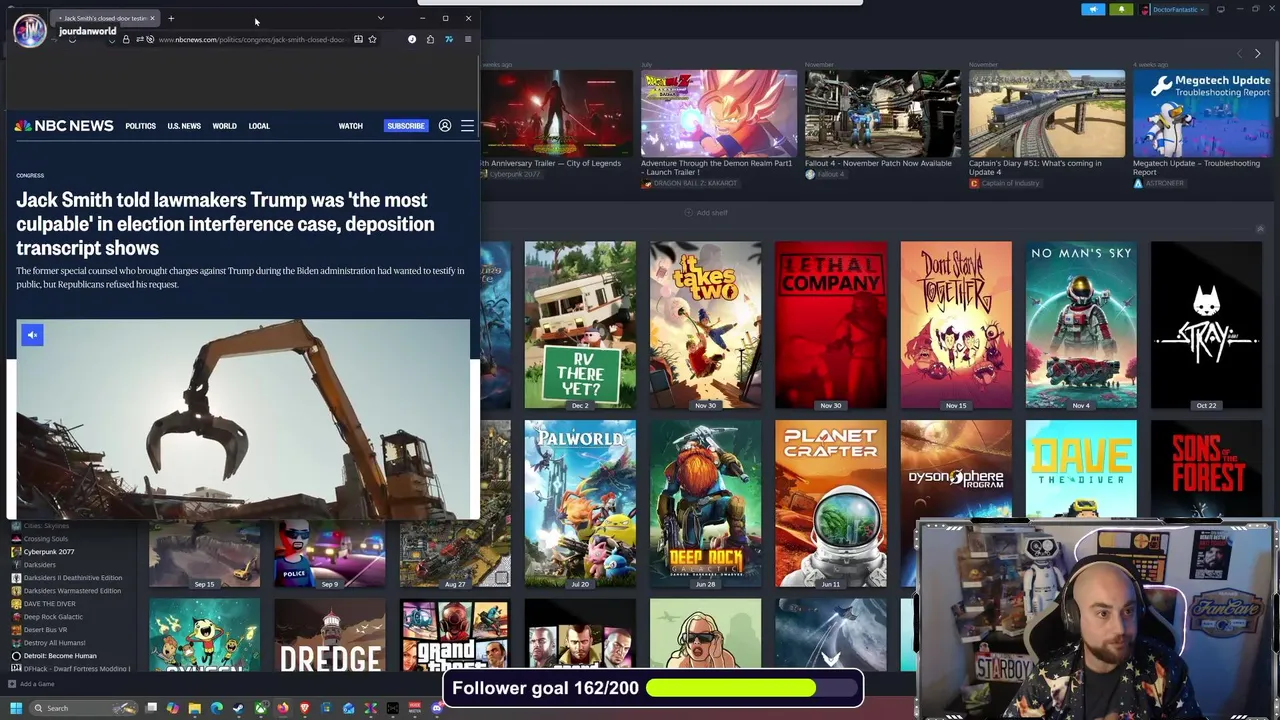Screen dimensions: 1280x720
Task: Click Add shelf in Steam library
Action: pos(706,213)
